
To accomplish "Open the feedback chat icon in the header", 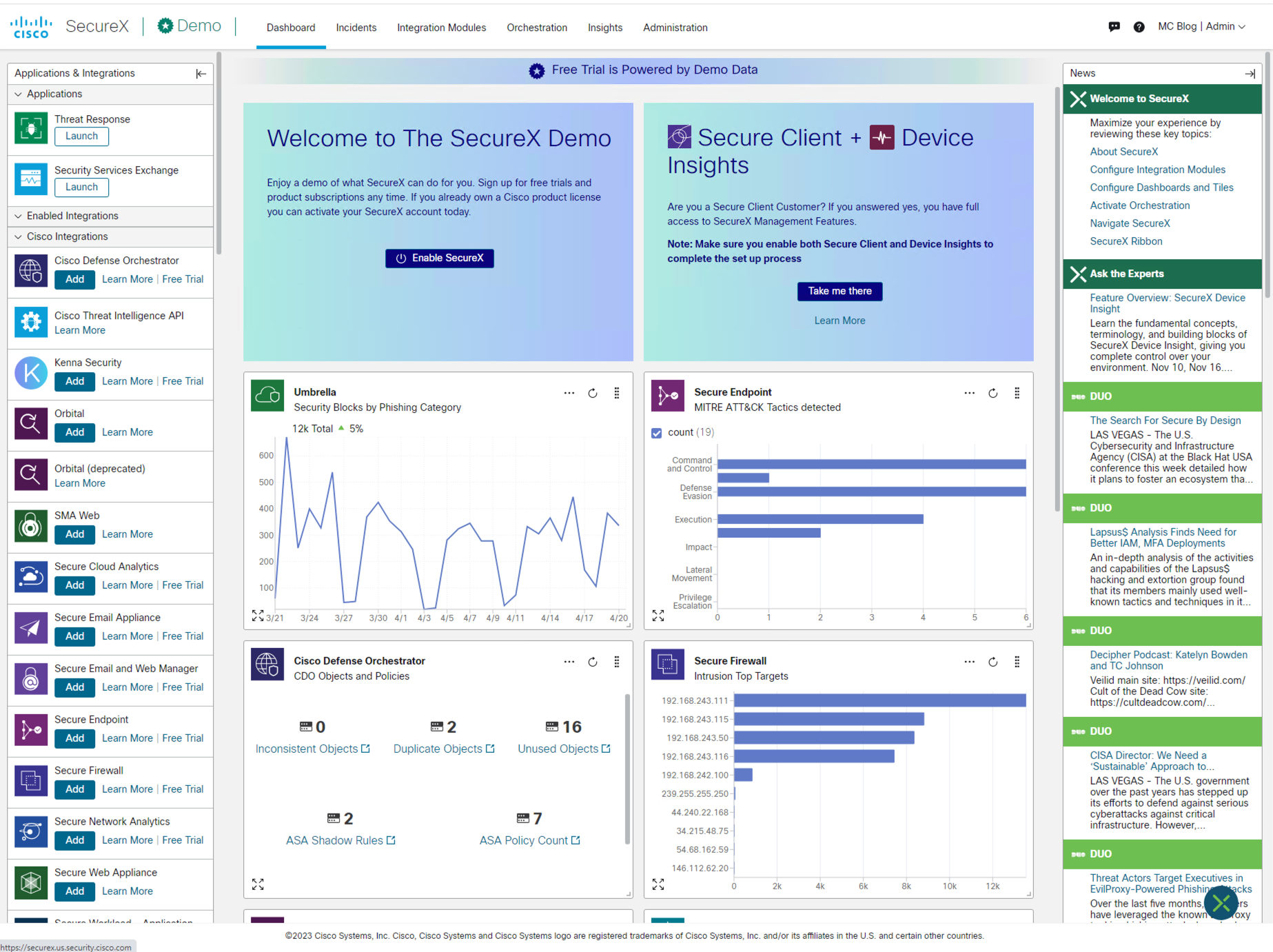I will (1114, 27).
